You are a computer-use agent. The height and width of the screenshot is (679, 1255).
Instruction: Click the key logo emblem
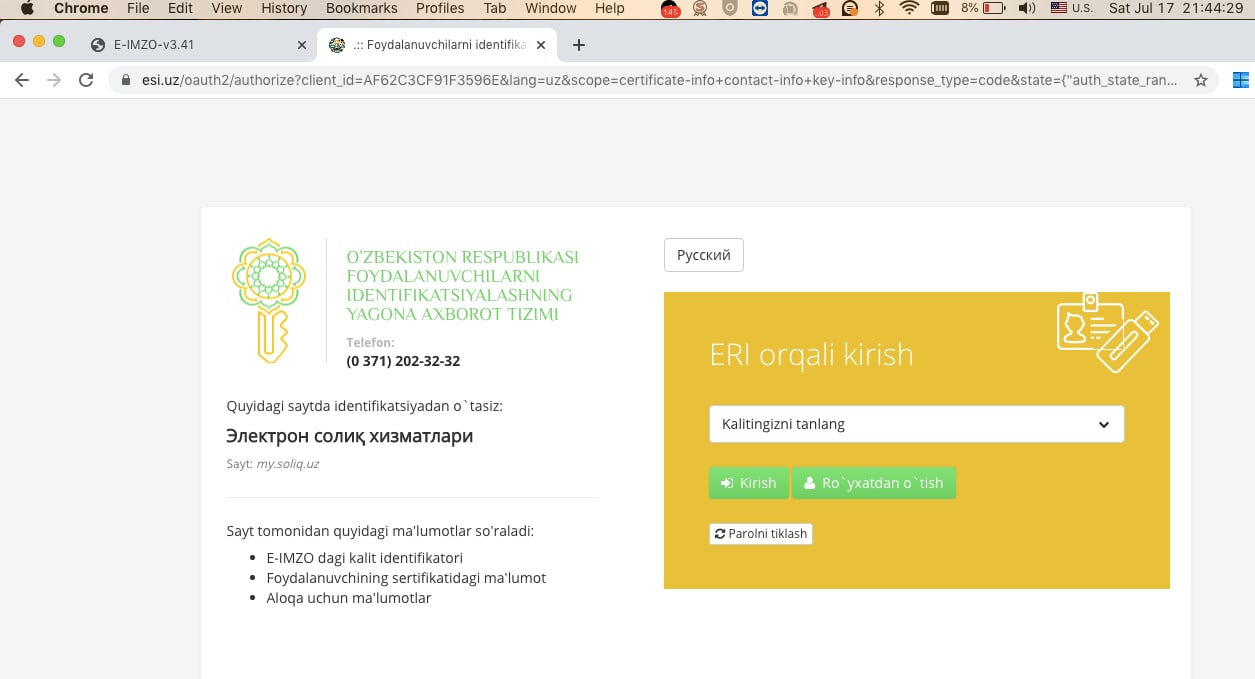(268, 300)
